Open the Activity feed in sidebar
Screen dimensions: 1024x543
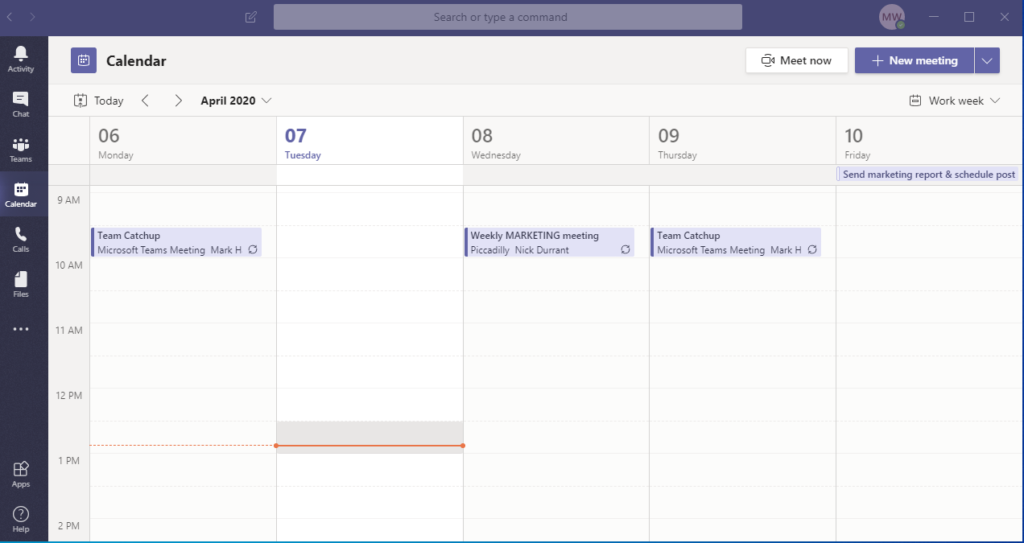(20, 59)
